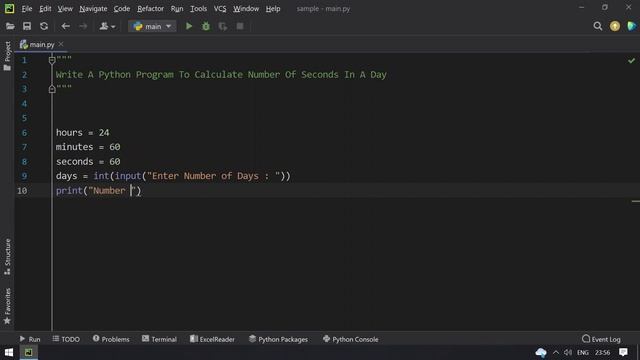This screenshot has width=640, height=360.
Task: Open the Python Packages tool window
Action: pos(278,339)
